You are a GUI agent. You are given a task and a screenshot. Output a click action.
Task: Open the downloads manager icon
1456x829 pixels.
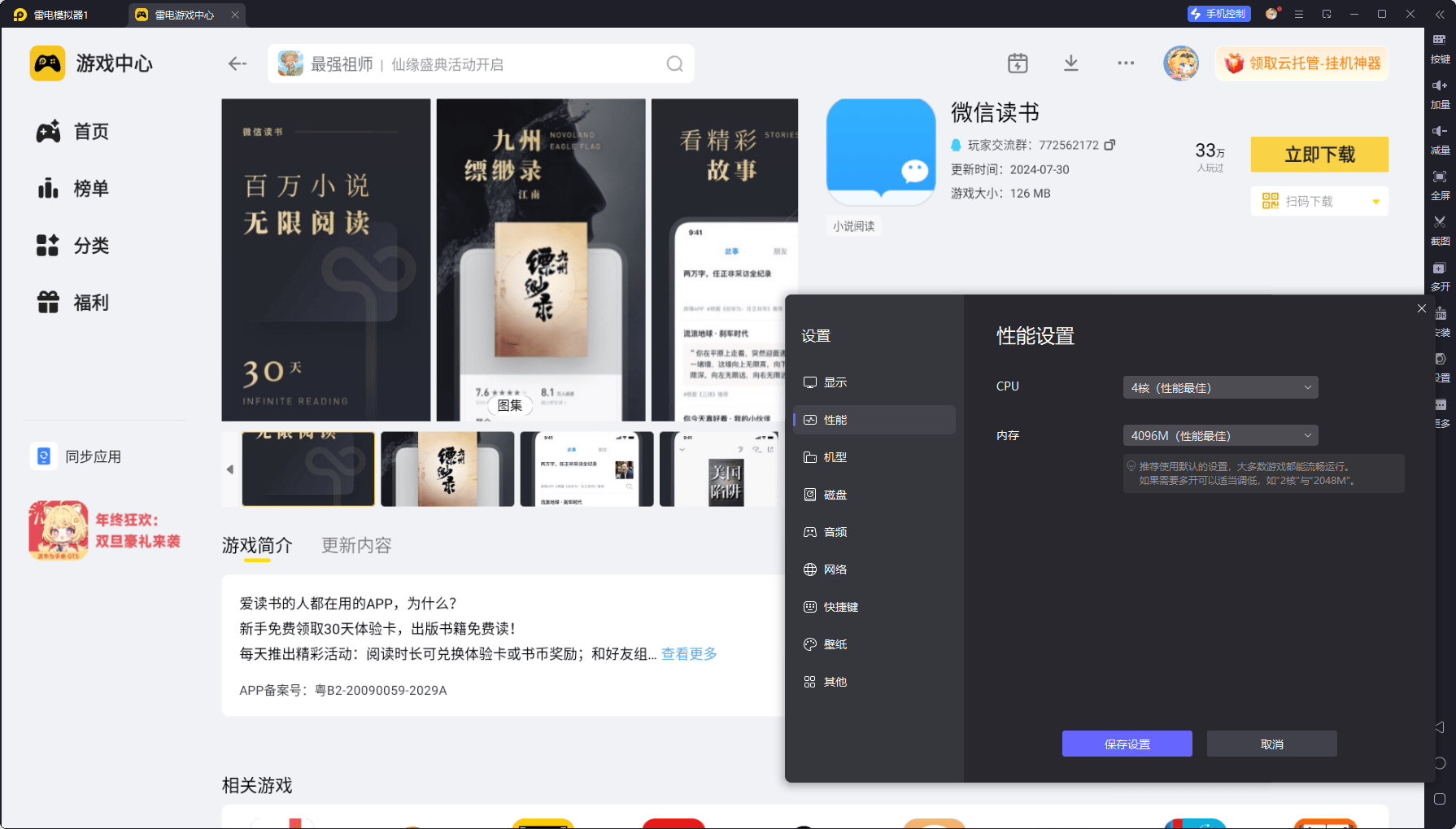click(1071, 63)
